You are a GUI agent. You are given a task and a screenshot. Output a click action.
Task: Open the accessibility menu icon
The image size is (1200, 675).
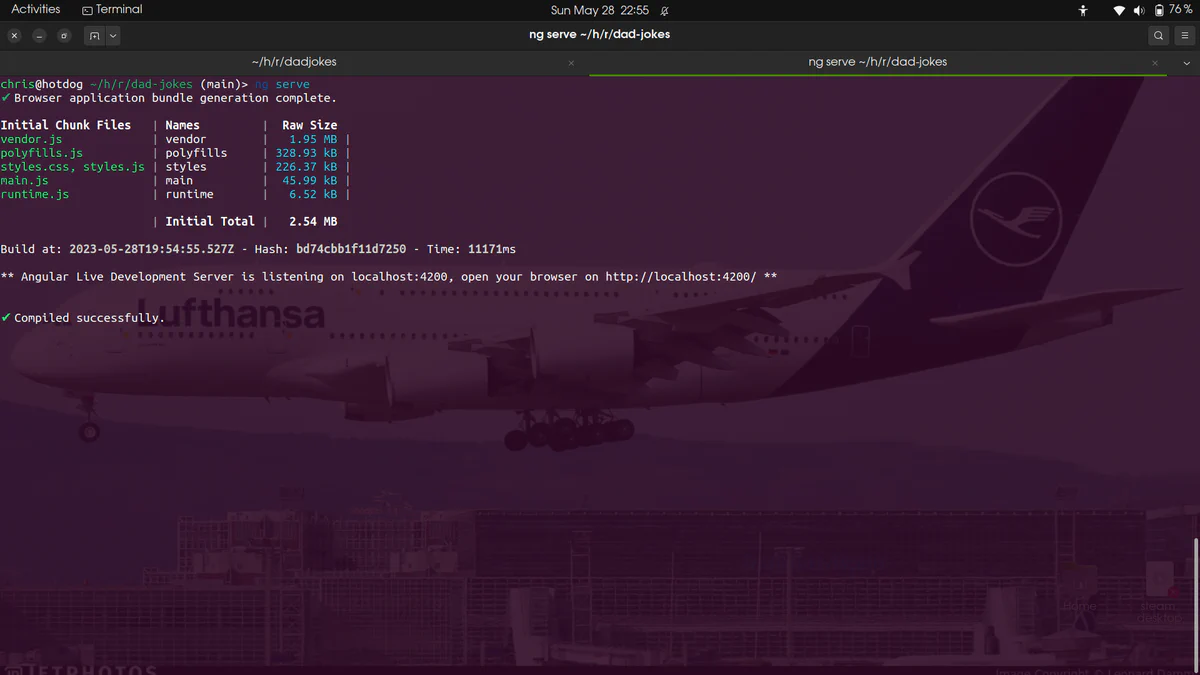point(1082,10)
